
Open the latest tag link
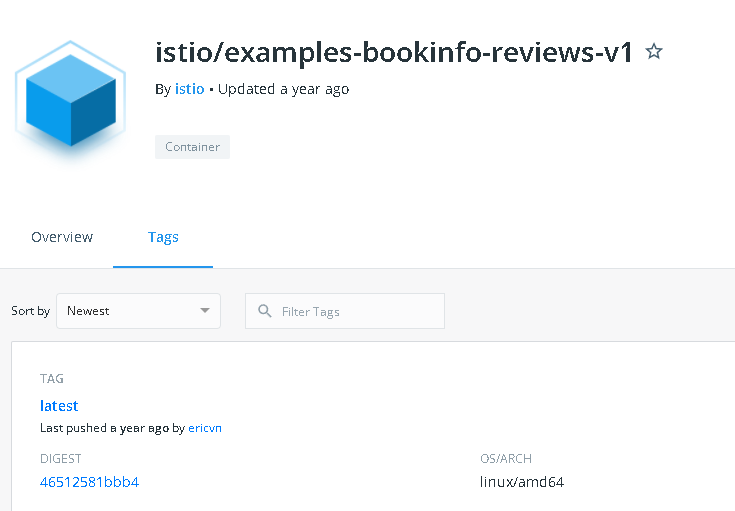click(x=59, y=406)
